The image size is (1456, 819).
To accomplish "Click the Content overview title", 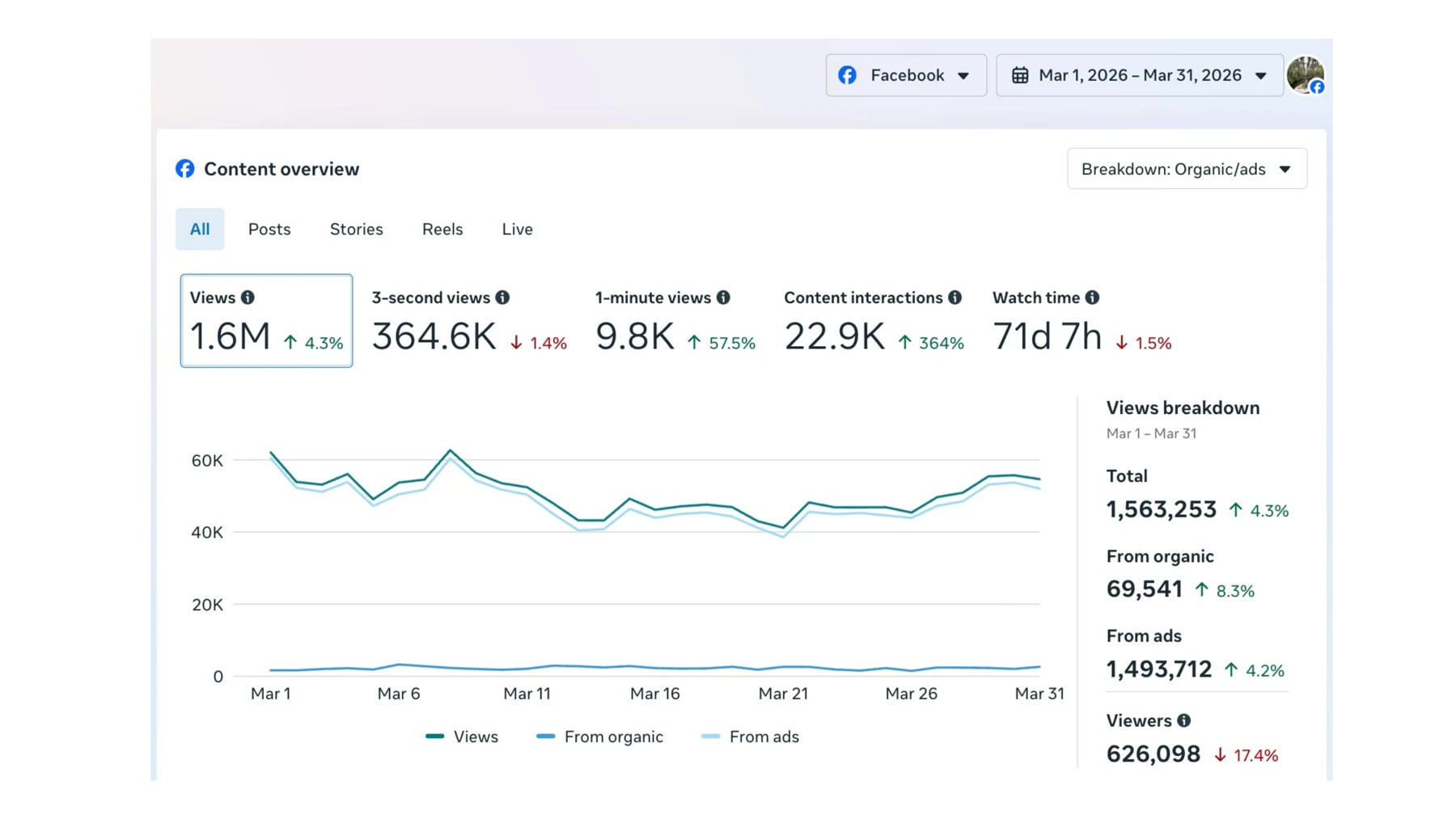I will (281, 169).
